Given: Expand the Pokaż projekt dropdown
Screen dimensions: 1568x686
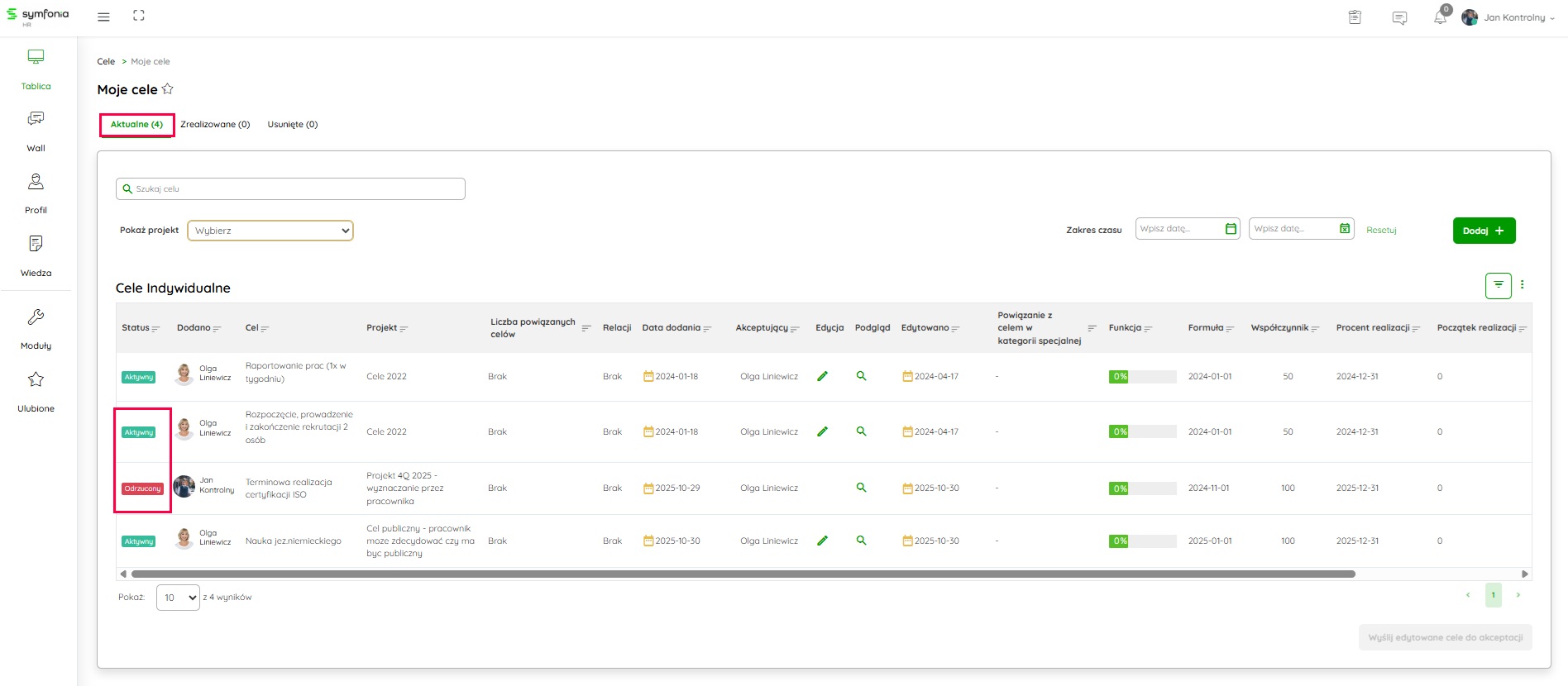Looking at the screenshot, I should (x=270, y=231).
